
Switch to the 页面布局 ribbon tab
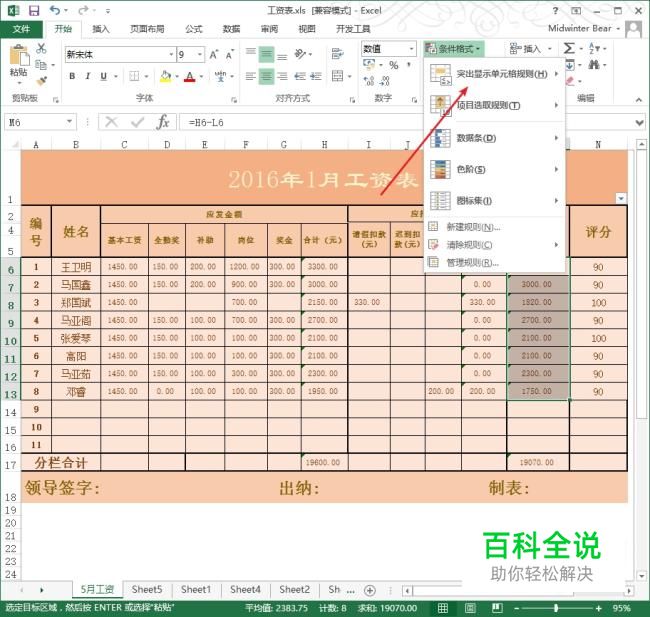pyautogui.click(x=147, y=29)
